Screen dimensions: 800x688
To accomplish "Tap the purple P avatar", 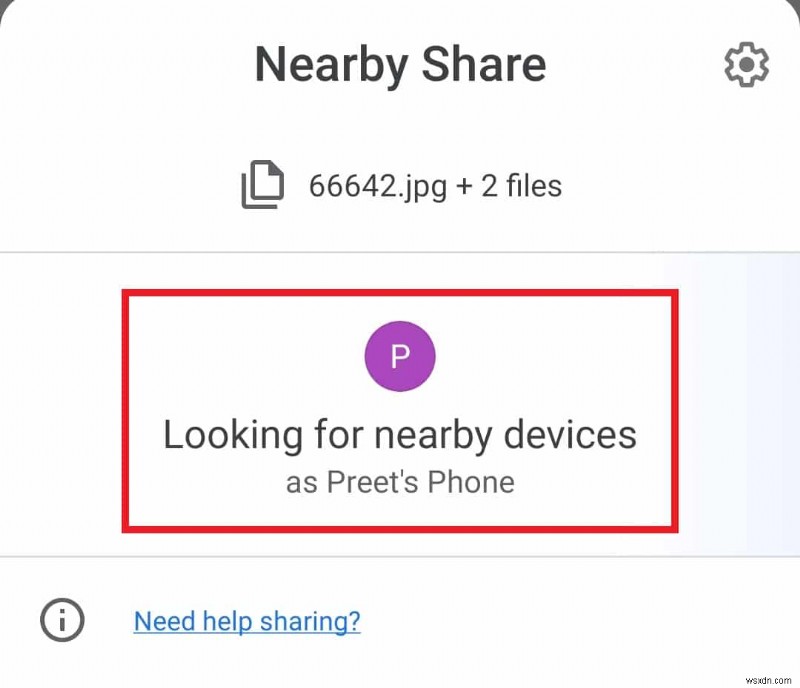I will (x=400, y=357).
